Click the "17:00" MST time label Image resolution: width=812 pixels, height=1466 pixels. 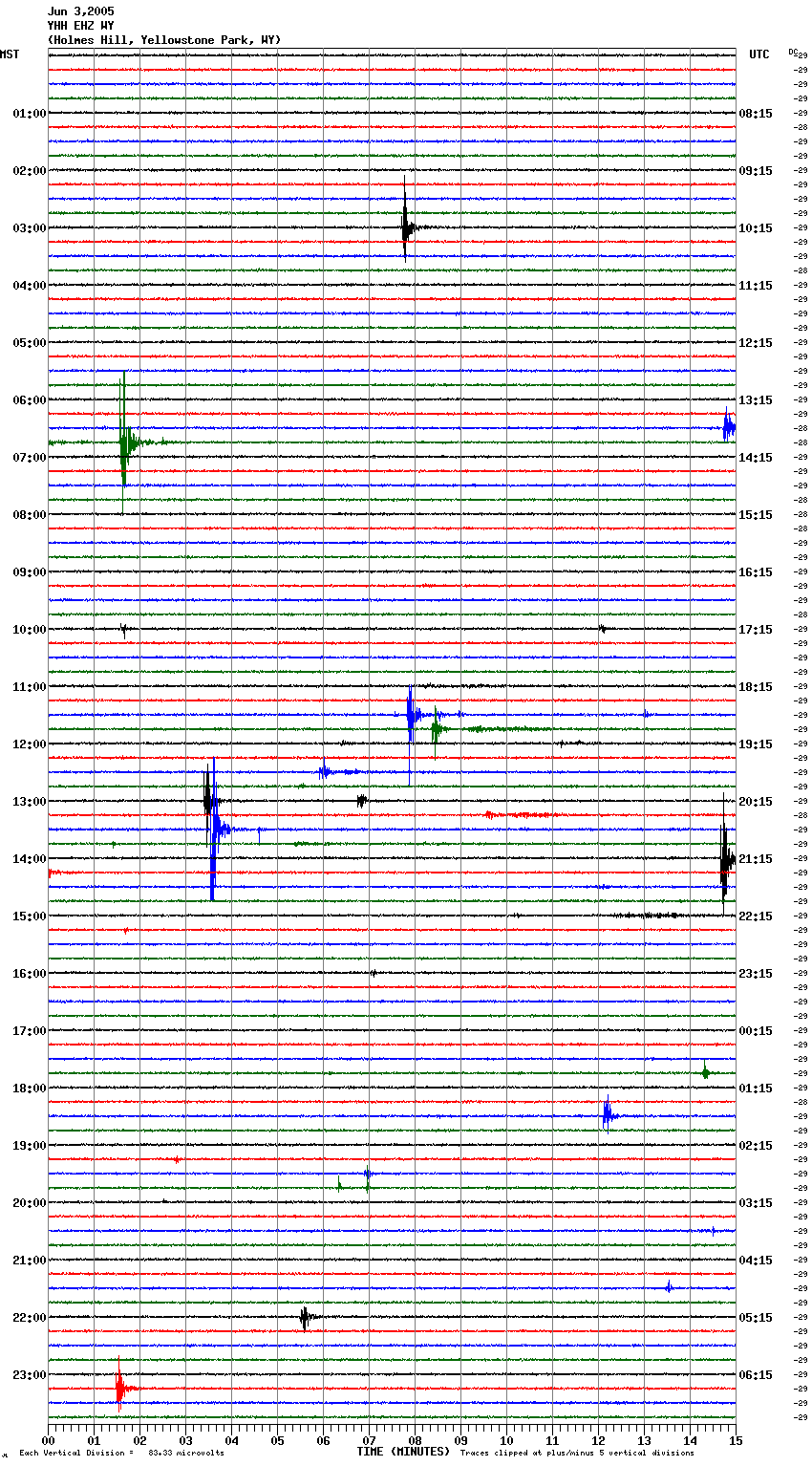pyautogui.click(x=30, y=1031)
